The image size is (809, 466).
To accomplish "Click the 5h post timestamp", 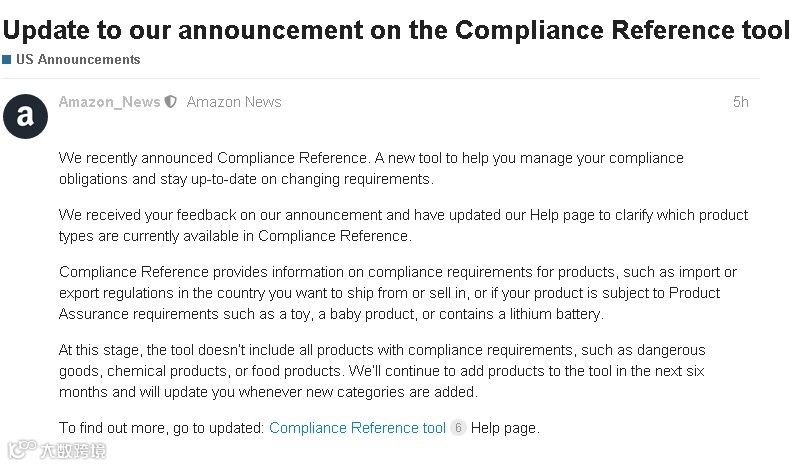I will pos(740,102).
